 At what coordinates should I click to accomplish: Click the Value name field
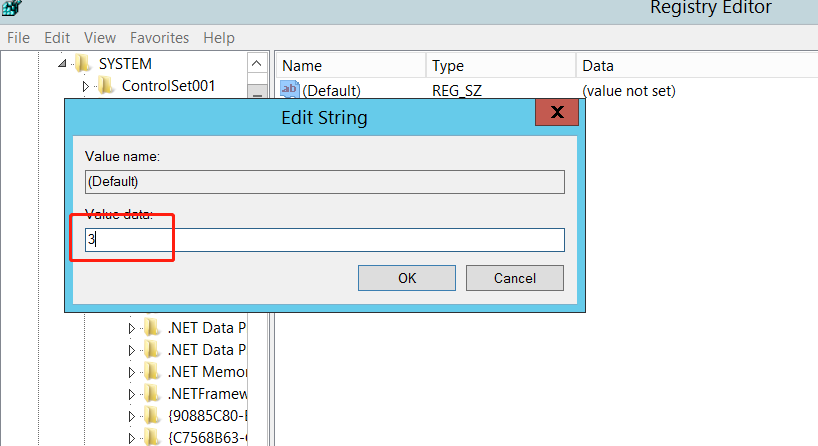[324, 182]
